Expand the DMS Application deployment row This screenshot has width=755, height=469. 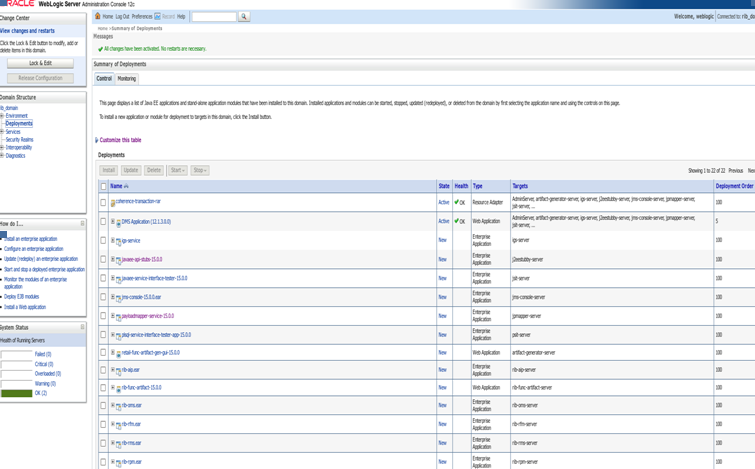[x=113, y=221]
